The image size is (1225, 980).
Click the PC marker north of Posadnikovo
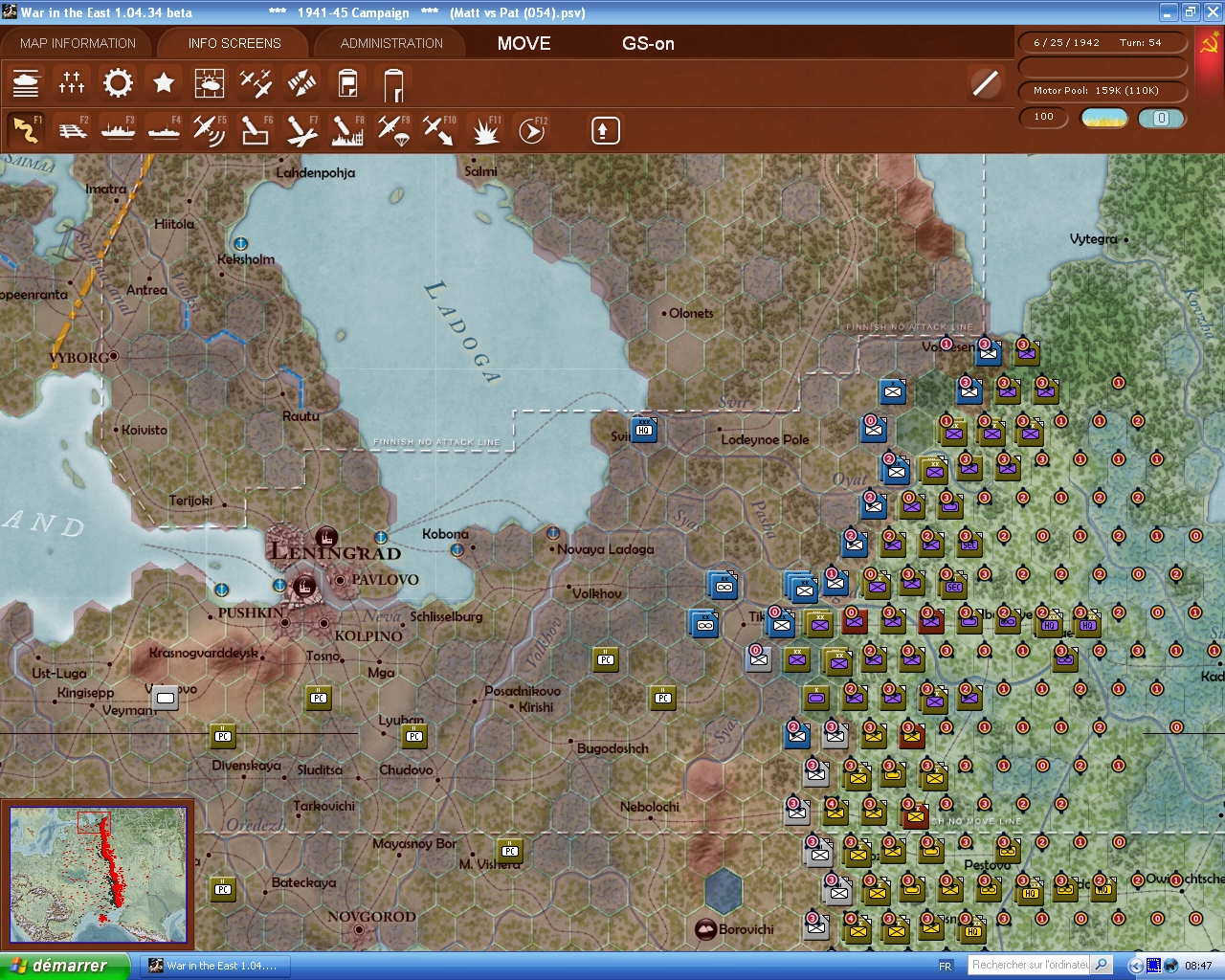click(x=606, y=659)
